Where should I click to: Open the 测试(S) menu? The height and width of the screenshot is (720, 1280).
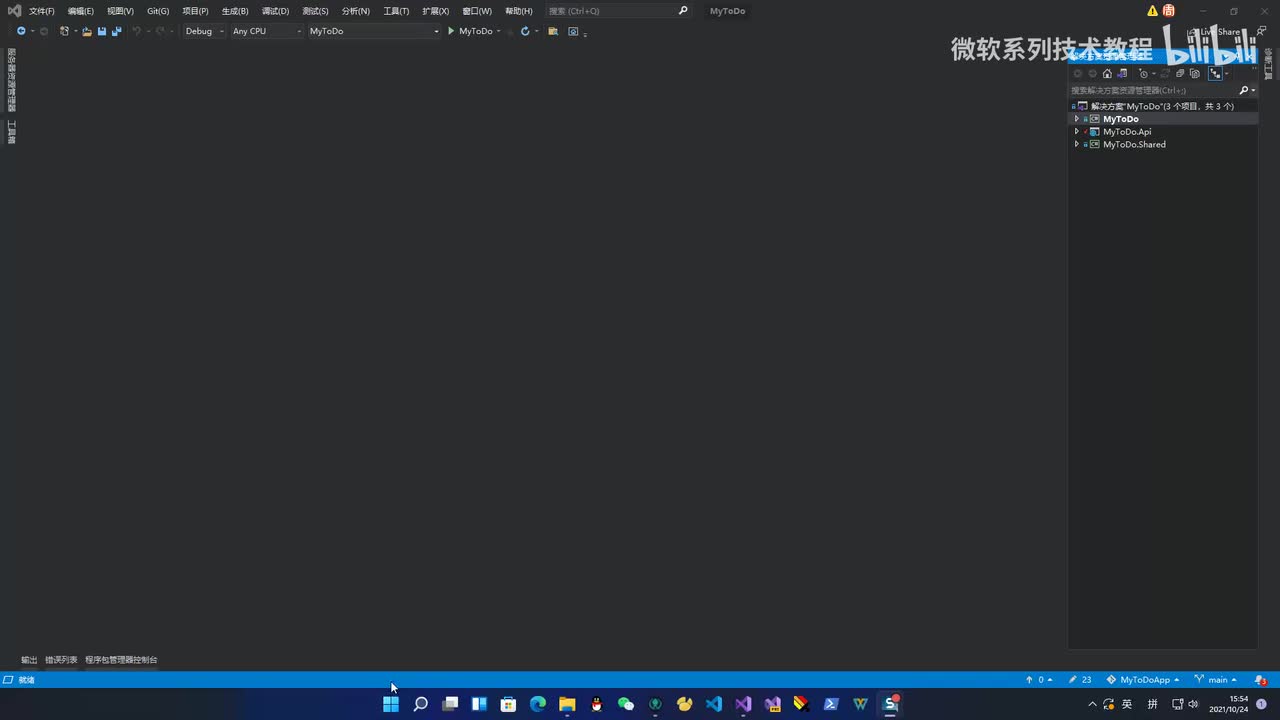[315, 11]
